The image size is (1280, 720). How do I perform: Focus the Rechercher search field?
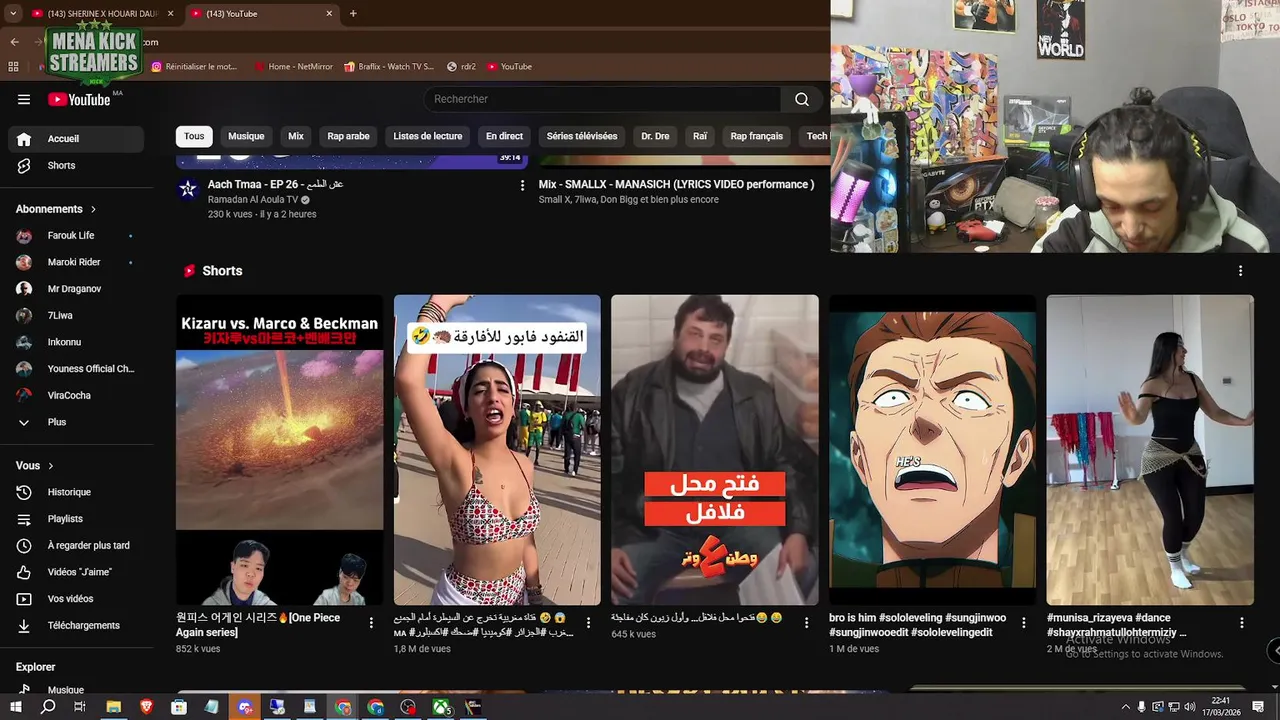tap(603, 99)
